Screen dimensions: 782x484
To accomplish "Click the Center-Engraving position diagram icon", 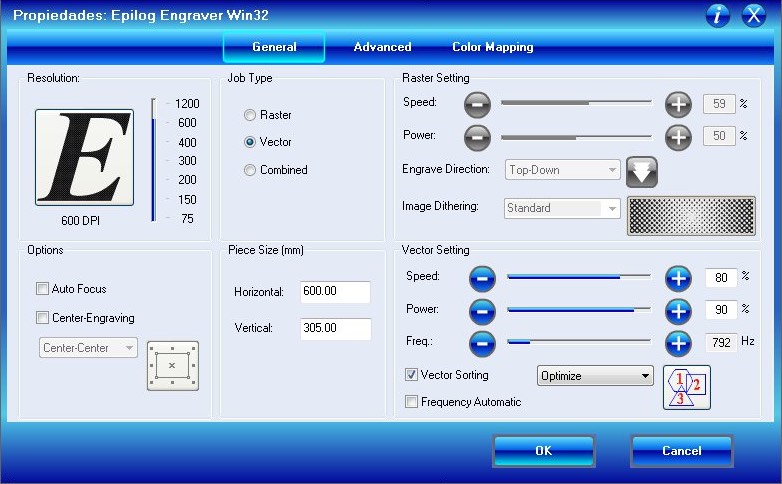I will click(173, 366).
